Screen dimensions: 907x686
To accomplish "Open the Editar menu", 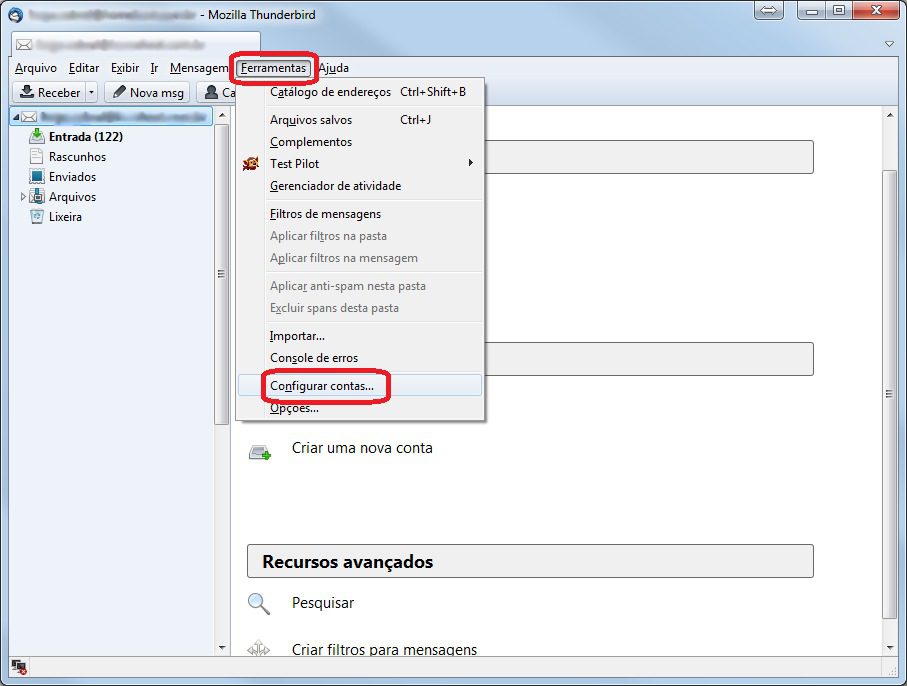I will coord(84,68).
